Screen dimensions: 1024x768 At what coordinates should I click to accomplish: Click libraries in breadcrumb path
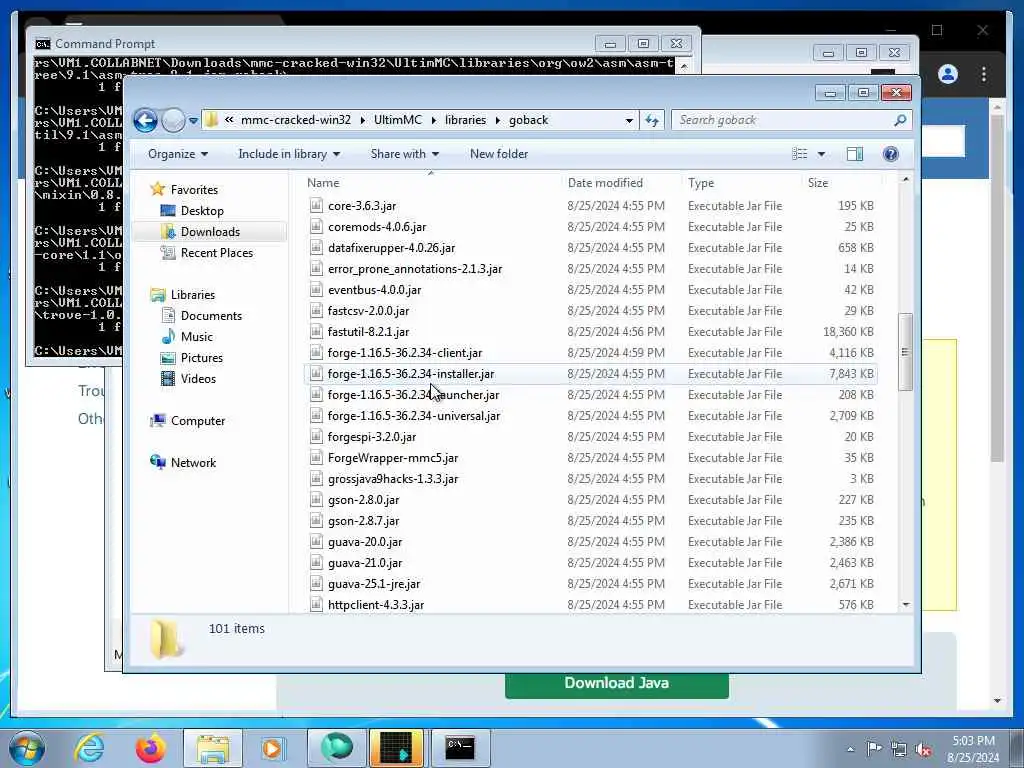[465, 120]
